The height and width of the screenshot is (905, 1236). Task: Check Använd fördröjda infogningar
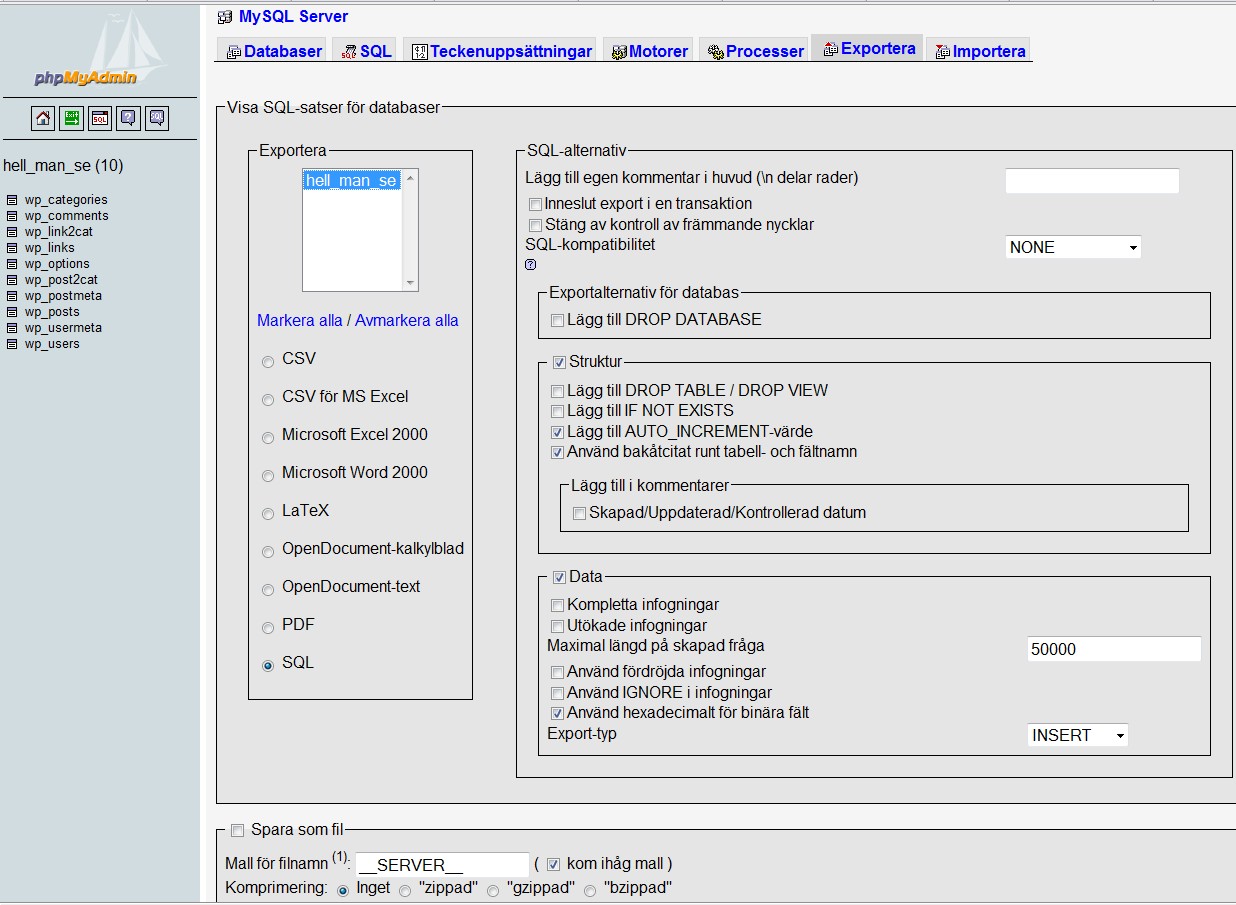(558, 673)
